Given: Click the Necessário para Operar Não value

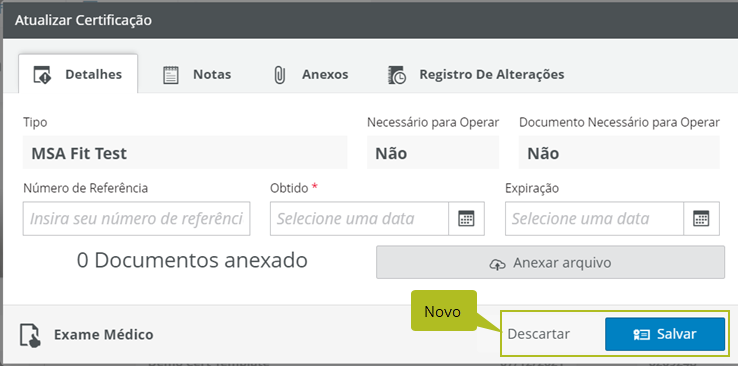Looking at the screenshot, I should coord(433,152).
